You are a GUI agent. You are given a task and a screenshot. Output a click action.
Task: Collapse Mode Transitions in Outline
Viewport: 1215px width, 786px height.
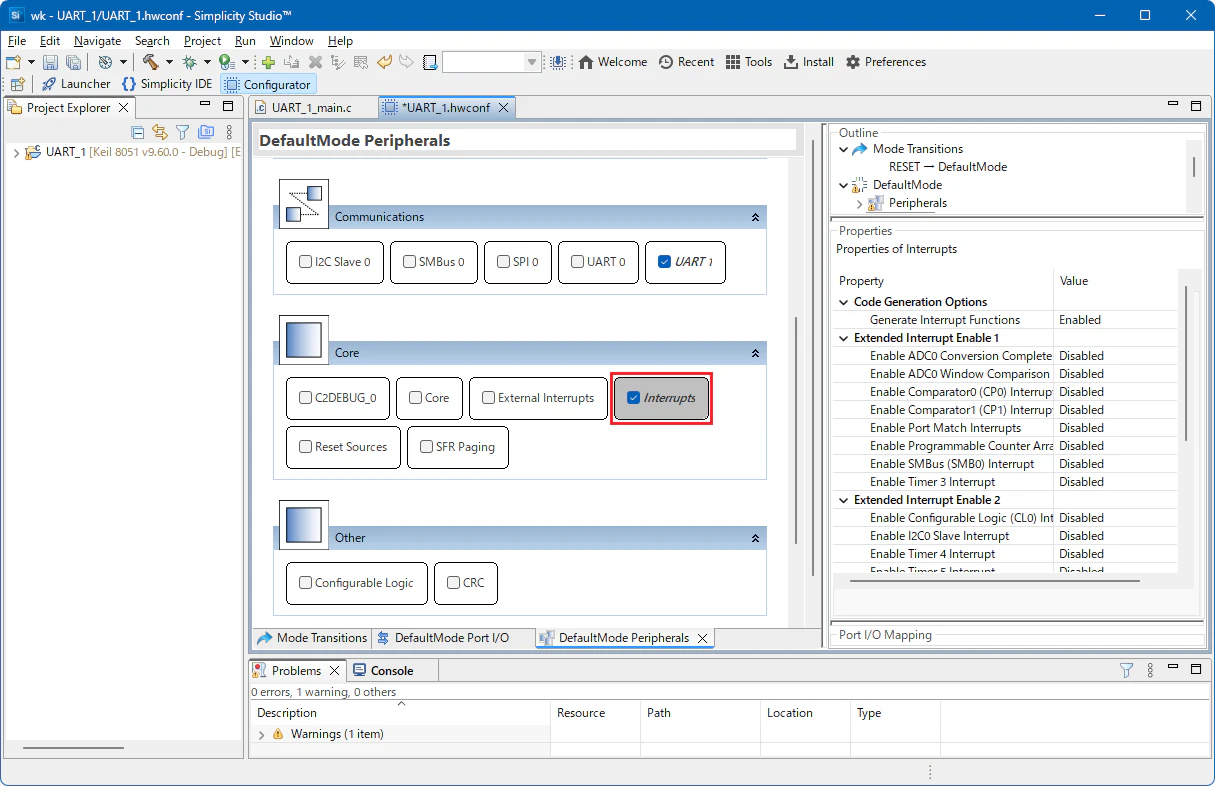[x=844, y=149]
